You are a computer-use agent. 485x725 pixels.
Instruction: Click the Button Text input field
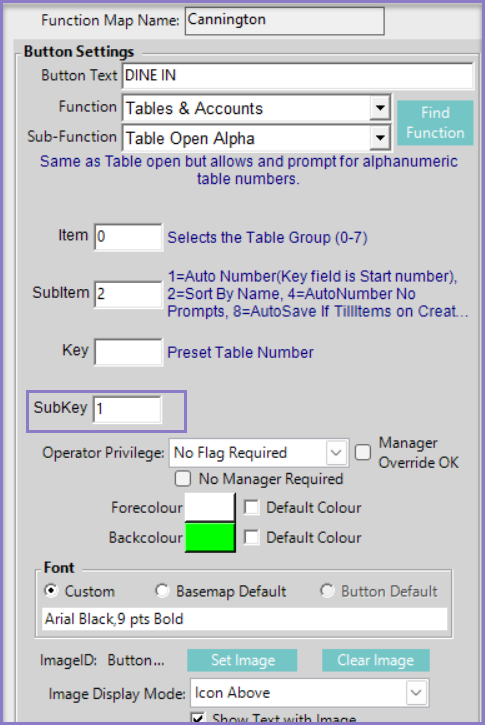pos(298,75)
